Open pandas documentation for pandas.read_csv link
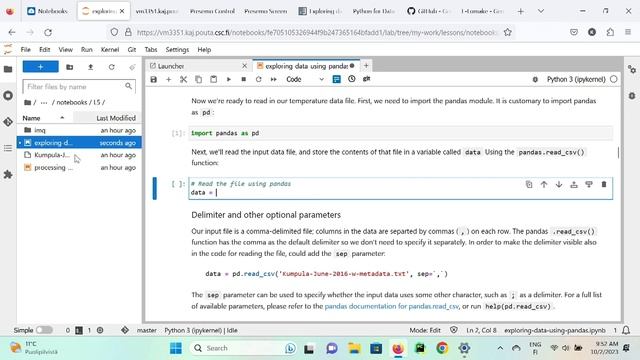The height and width of the screenshot is (360, 640). click(391, 306)
